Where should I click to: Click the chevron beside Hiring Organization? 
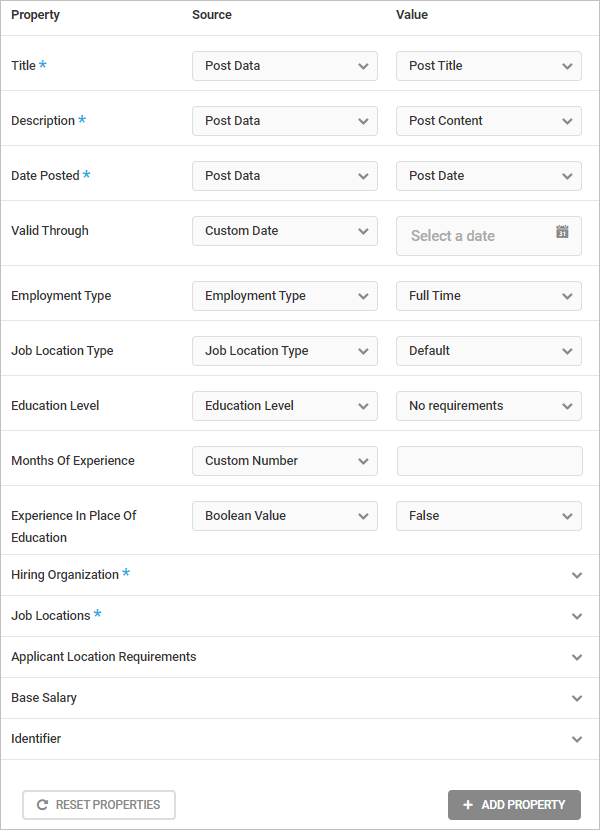coord(577,575)
